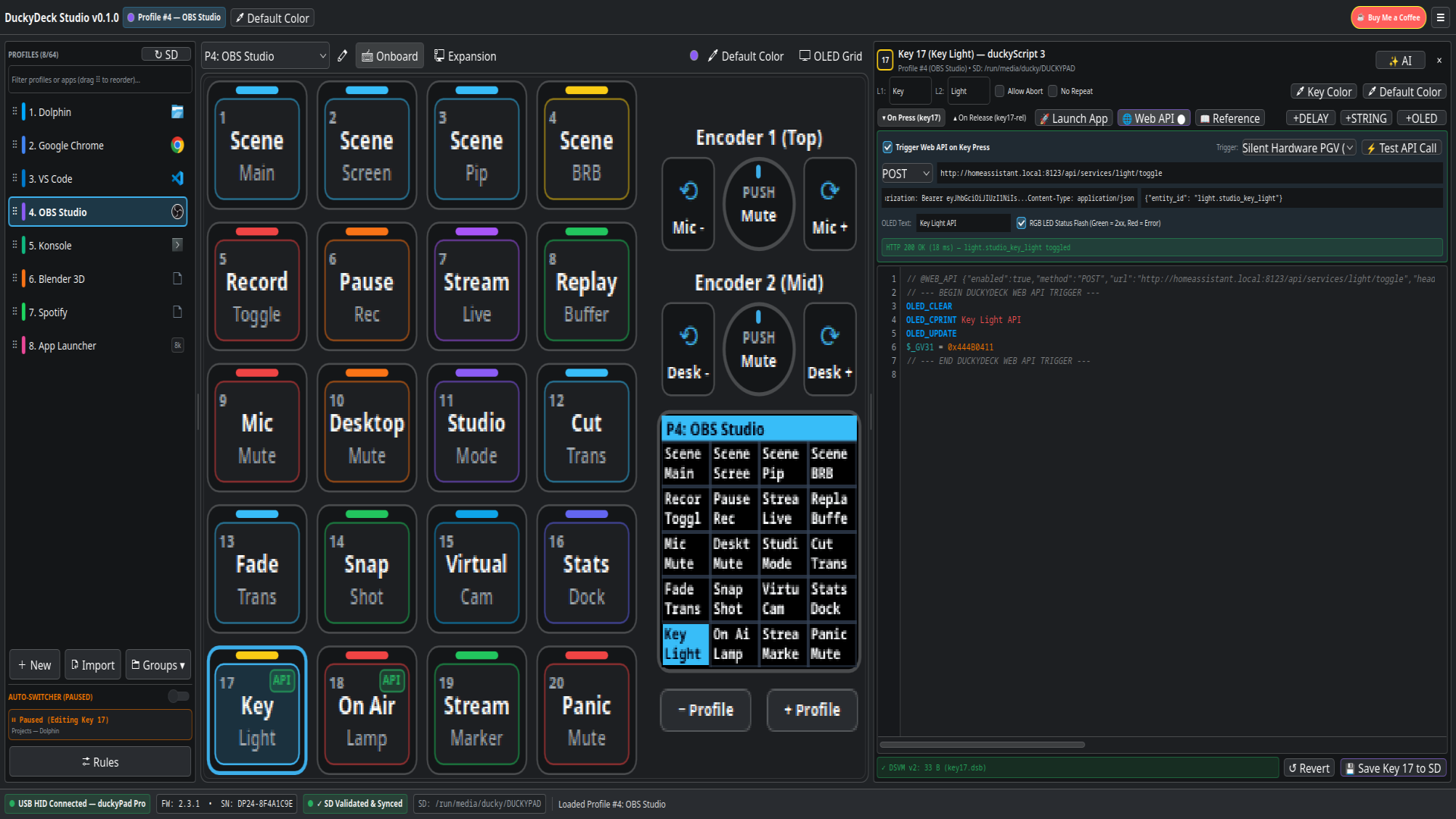Open the AI sparkle assistant
The height and width of the screenshot is (819, 1456).
tap(1400, 61)
